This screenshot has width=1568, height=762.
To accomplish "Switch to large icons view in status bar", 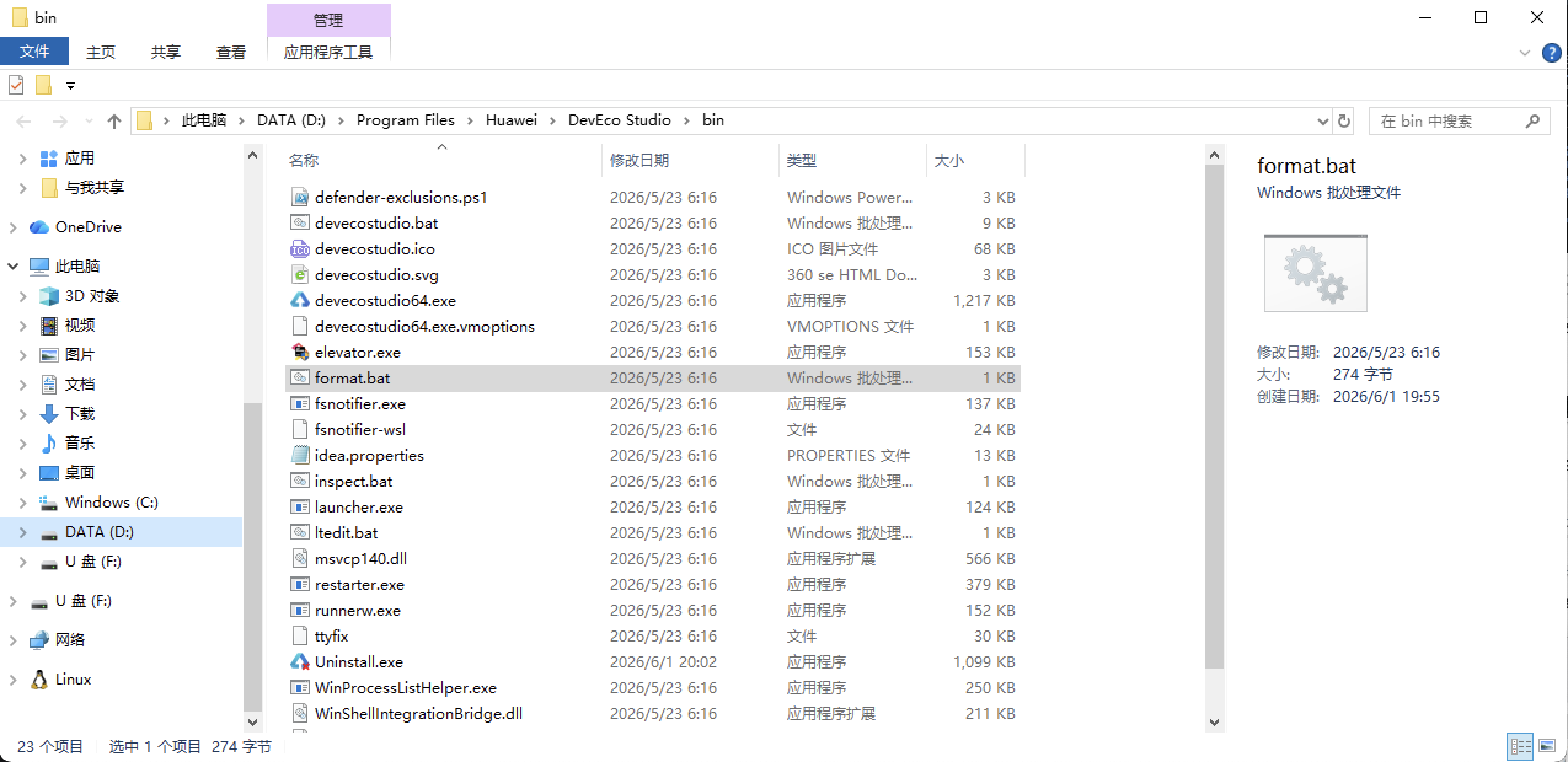I will coord(1548,747).
